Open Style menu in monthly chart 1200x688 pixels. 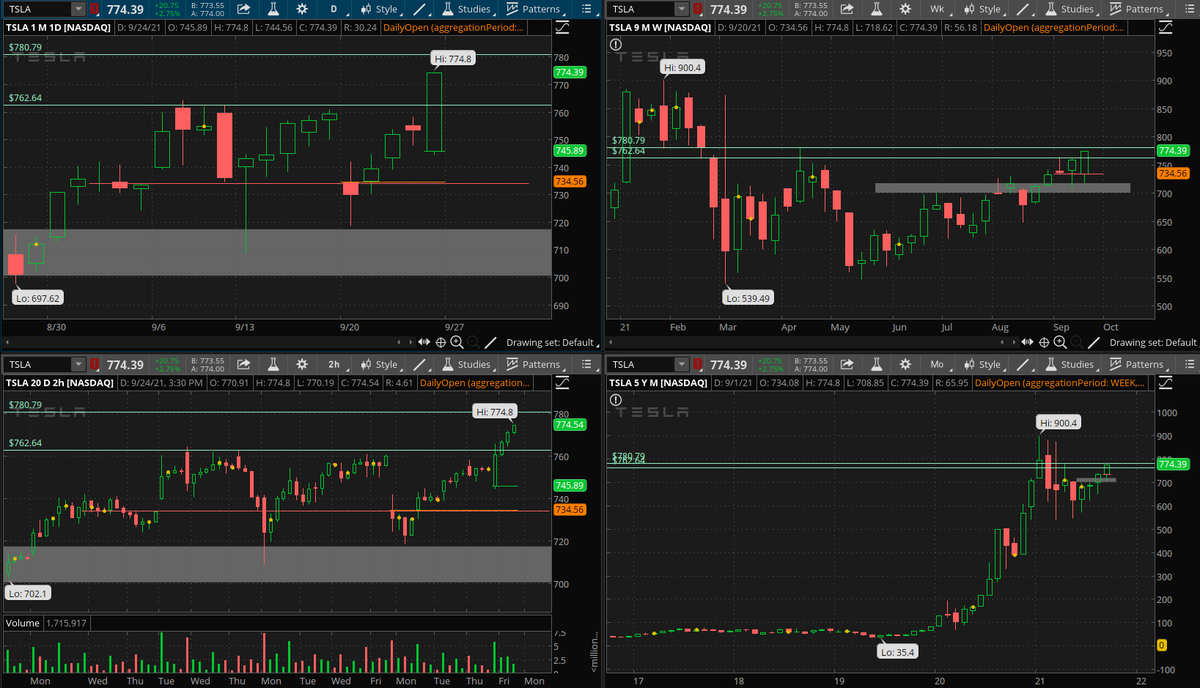tap(981, 365)
